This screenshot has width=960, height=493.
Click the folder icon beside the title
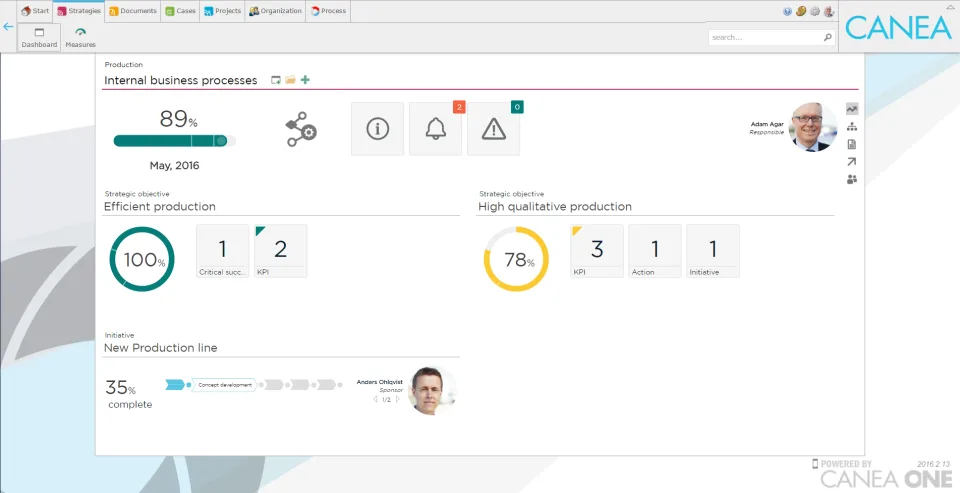pos(290,80)
